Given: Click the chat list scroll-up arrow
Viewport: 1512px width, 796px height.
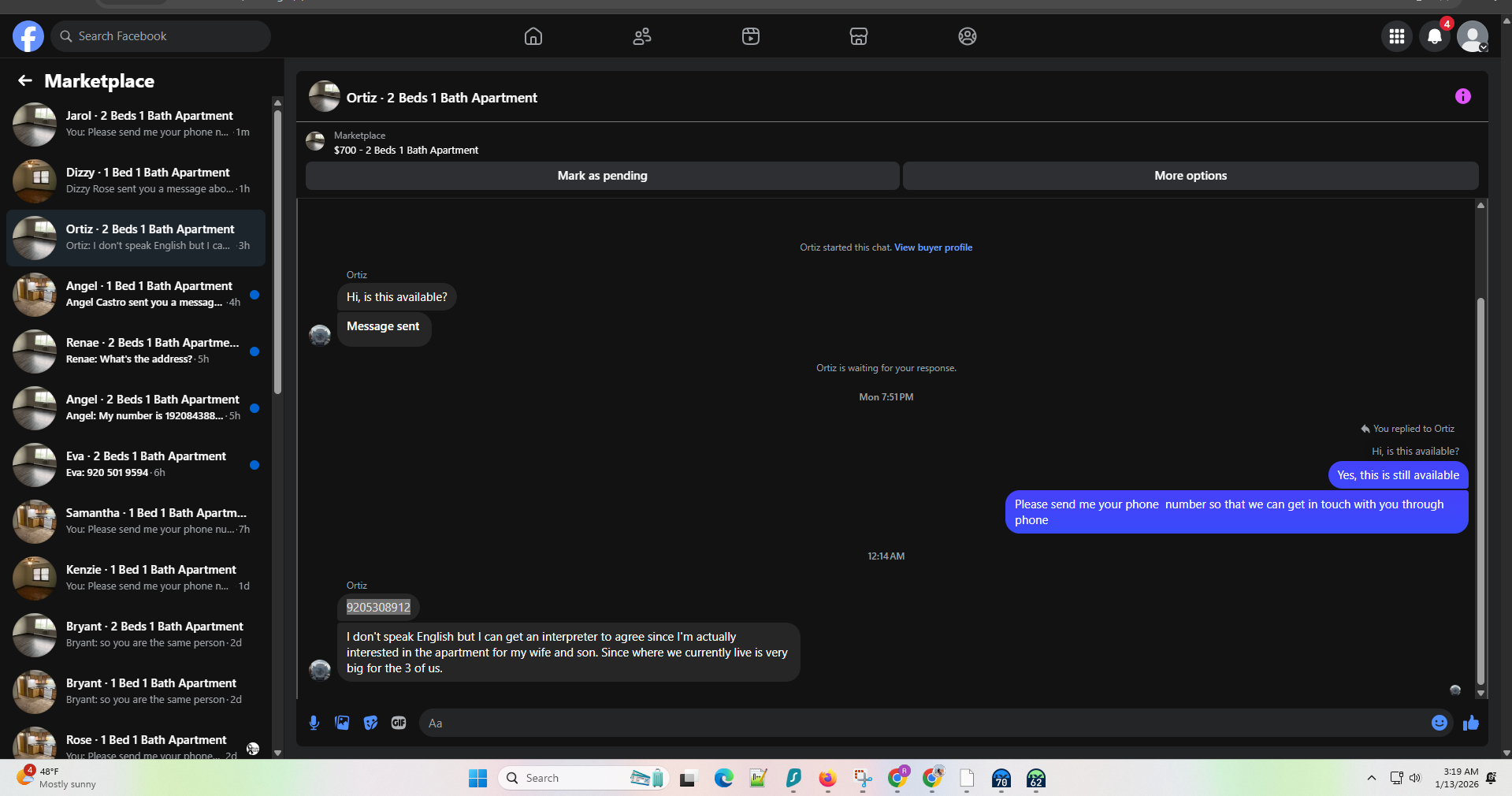Looking at the screenshot, I should coord(277,102).
